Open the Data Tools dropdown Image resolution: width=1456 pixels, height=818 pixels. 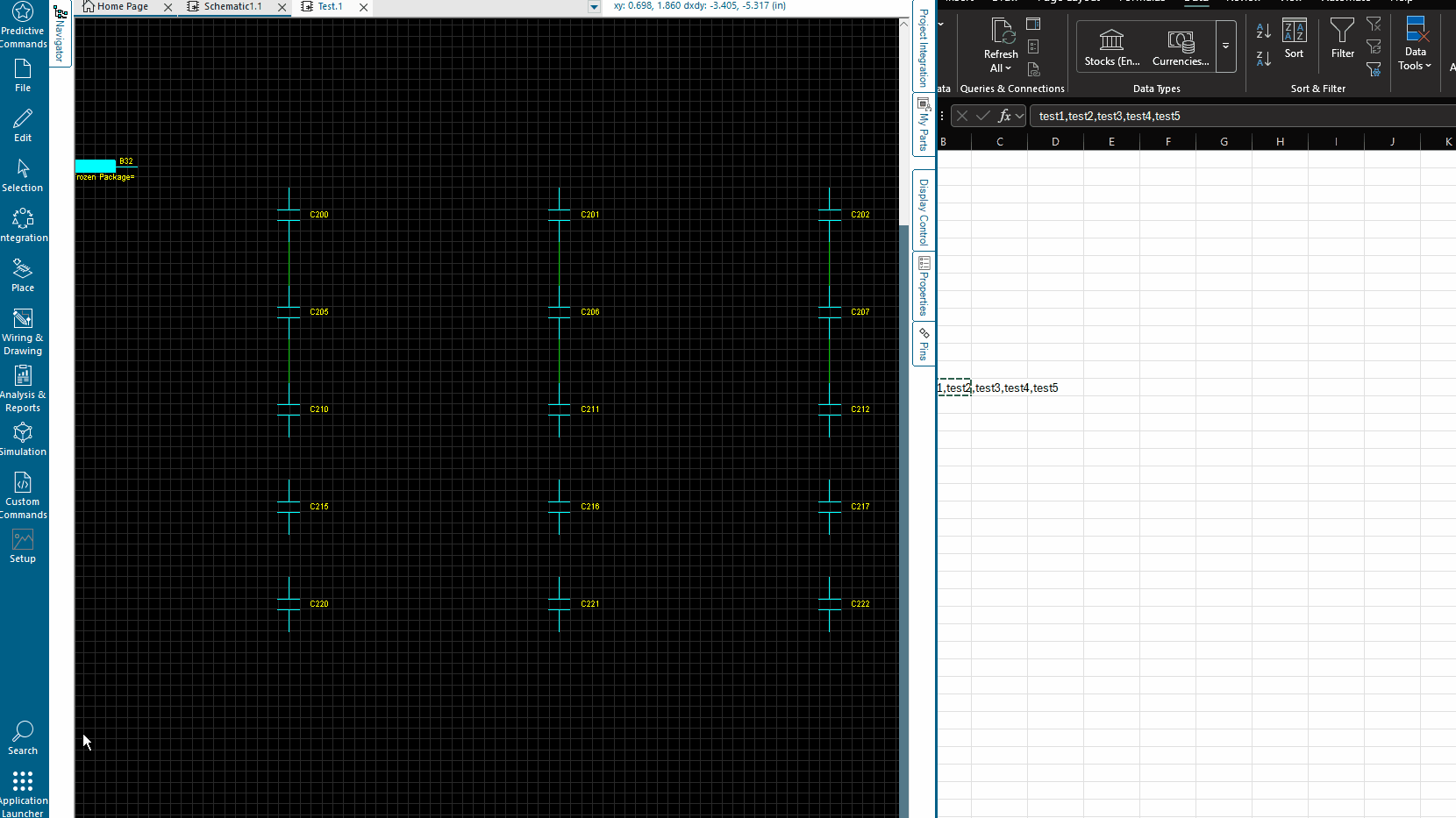pyautogui.click(x=1416, y=44)
